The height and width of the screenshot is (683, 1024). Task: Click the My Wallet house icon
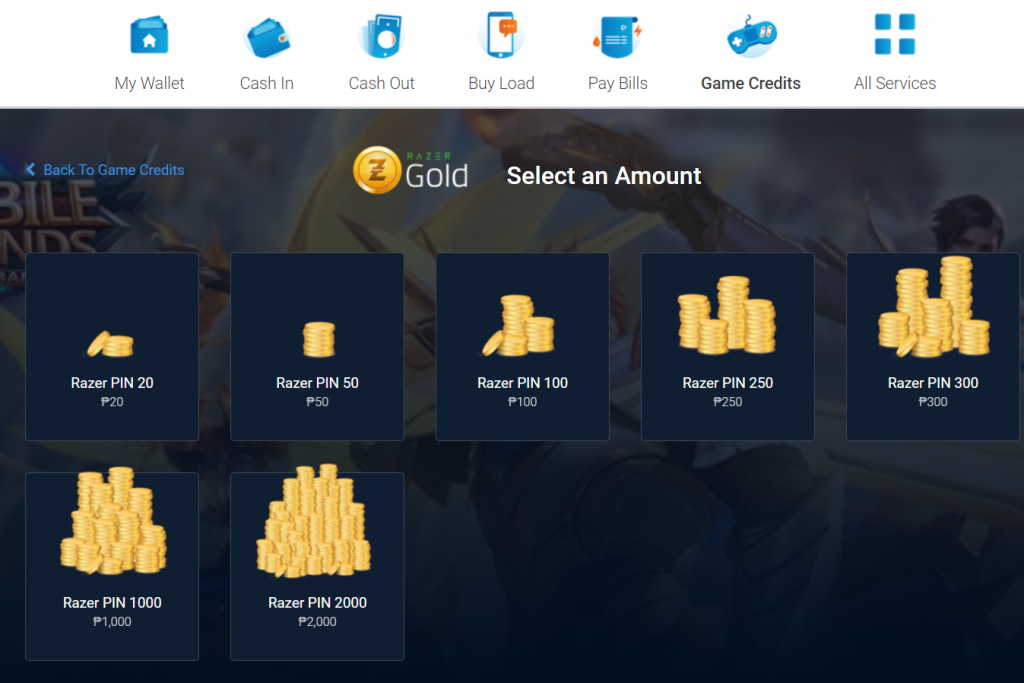pos(149,35)
